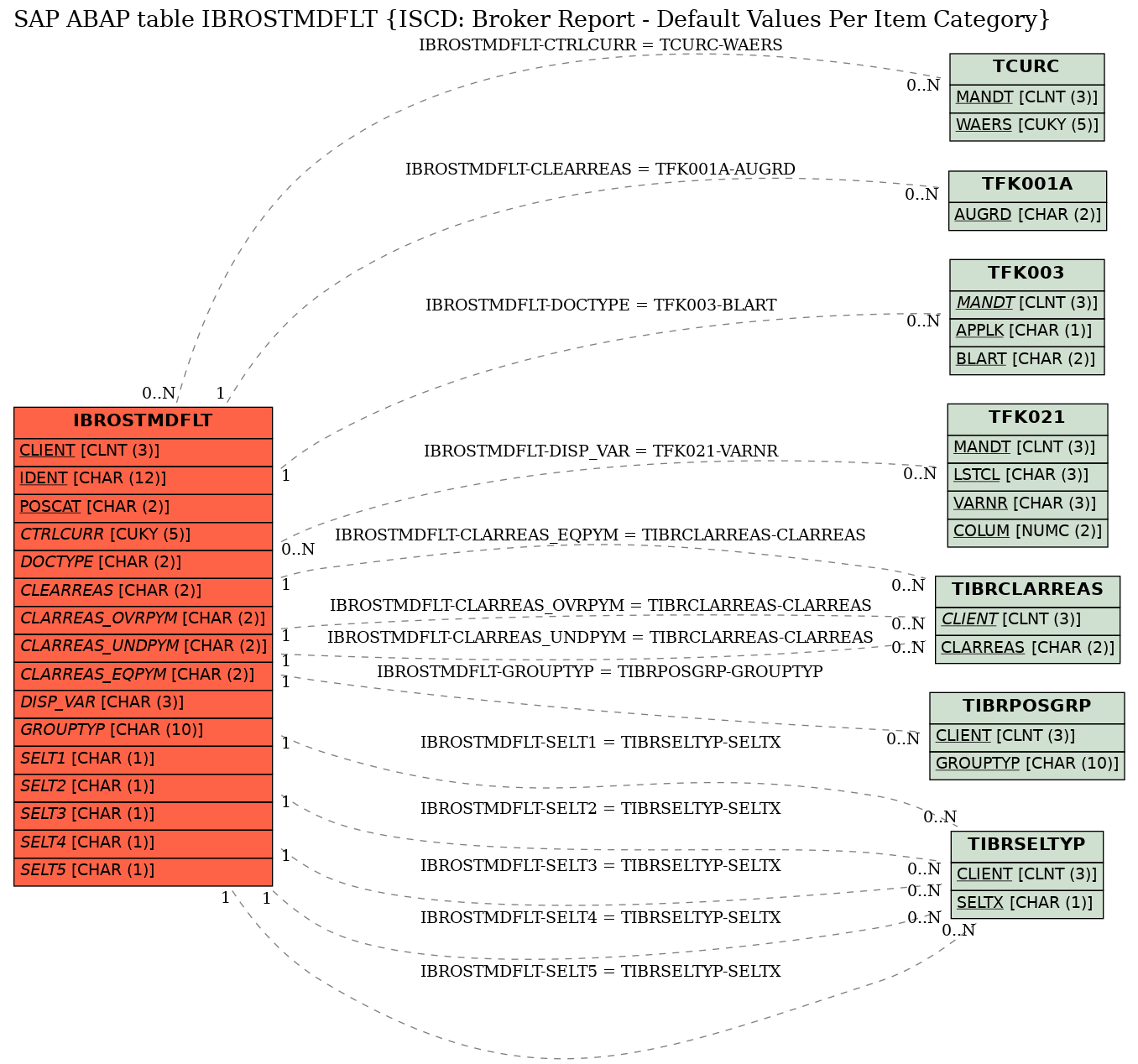
Task: Click the SAP ABAP table IBROSTMDFLT title
Action: coord(532,18)
